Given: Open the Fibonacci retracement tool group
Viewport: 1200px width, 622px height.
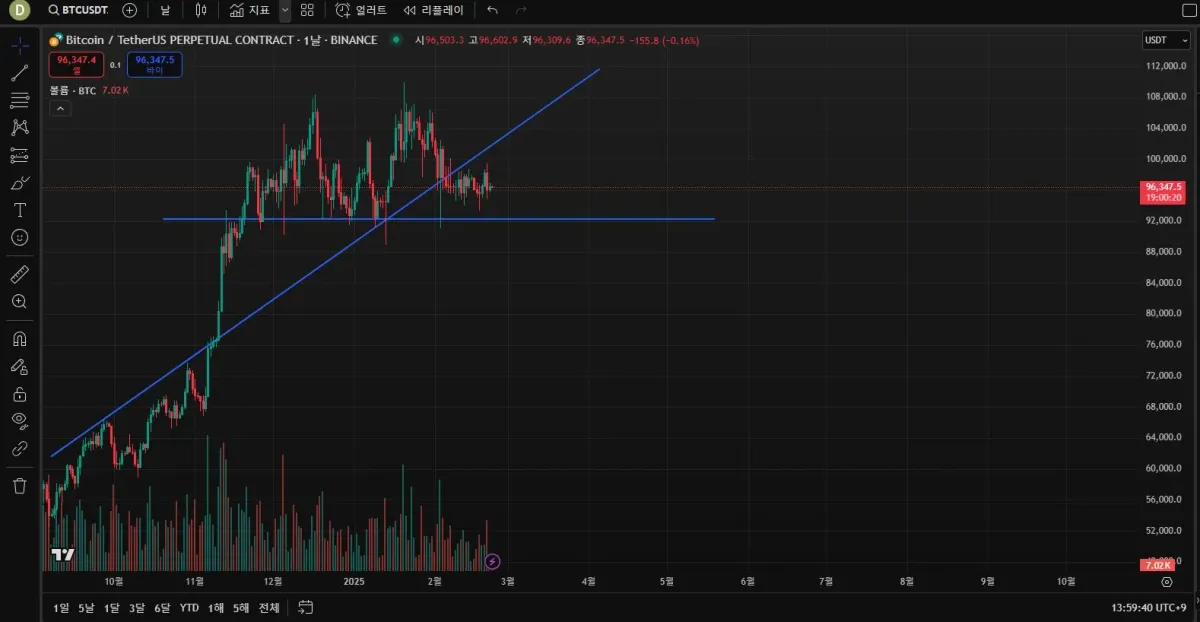Looking at the screenshot, I should [x=19, y=100].
